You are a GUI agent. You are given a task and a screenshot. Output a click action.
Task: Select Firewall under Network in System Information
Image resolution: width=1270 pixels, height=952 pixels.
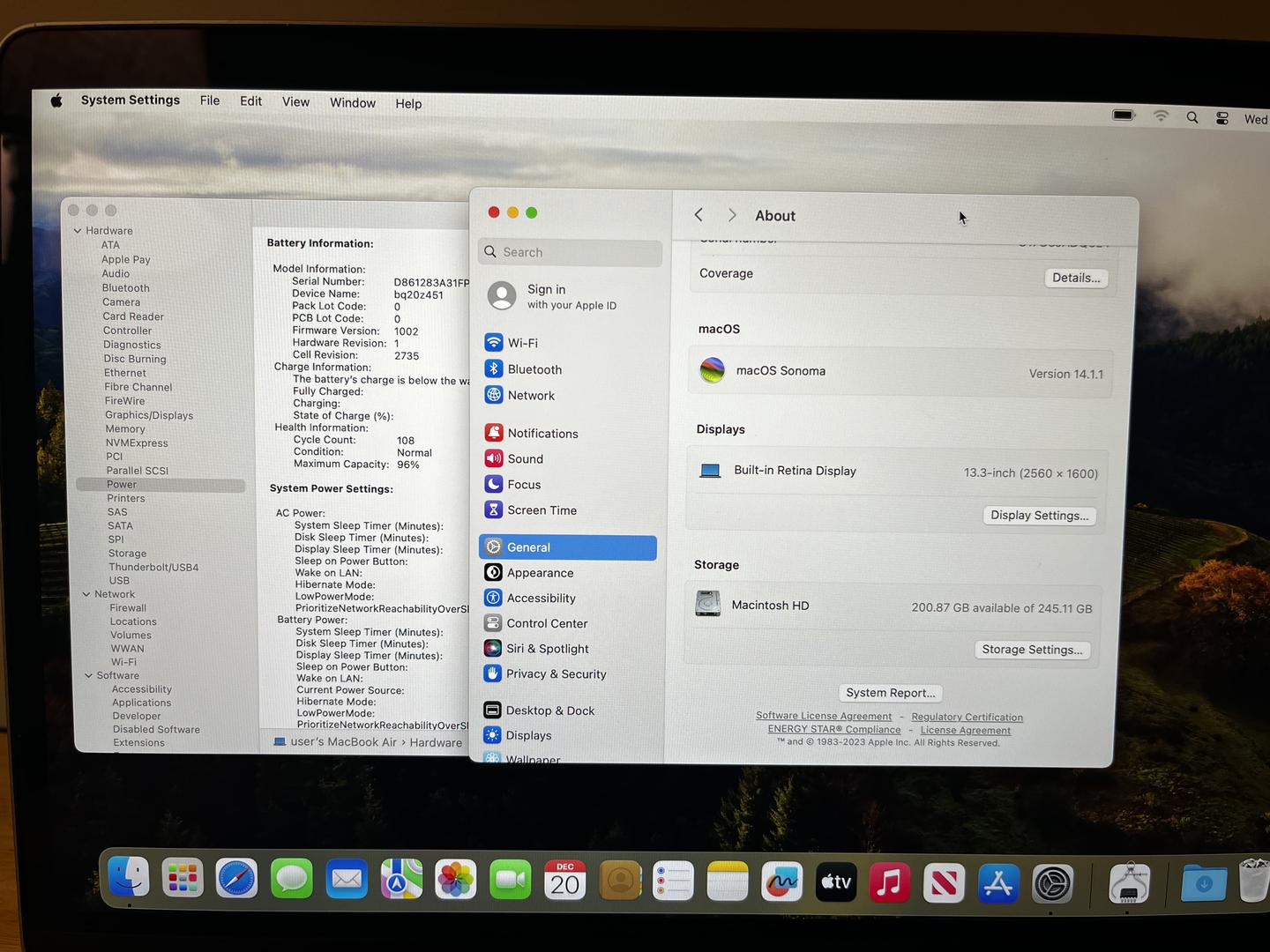(128, 608)
